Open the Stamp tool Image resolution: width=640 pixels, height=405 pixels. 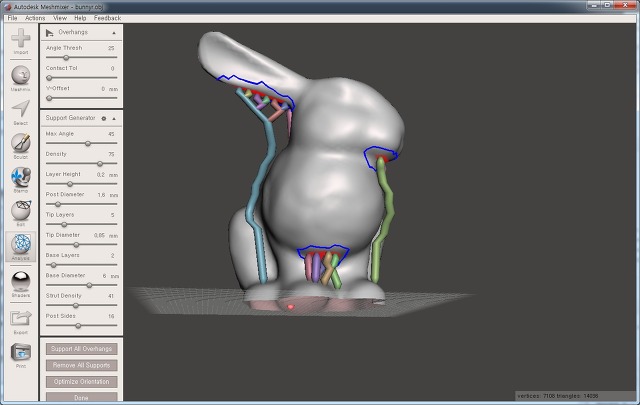(x=20, y=177)
